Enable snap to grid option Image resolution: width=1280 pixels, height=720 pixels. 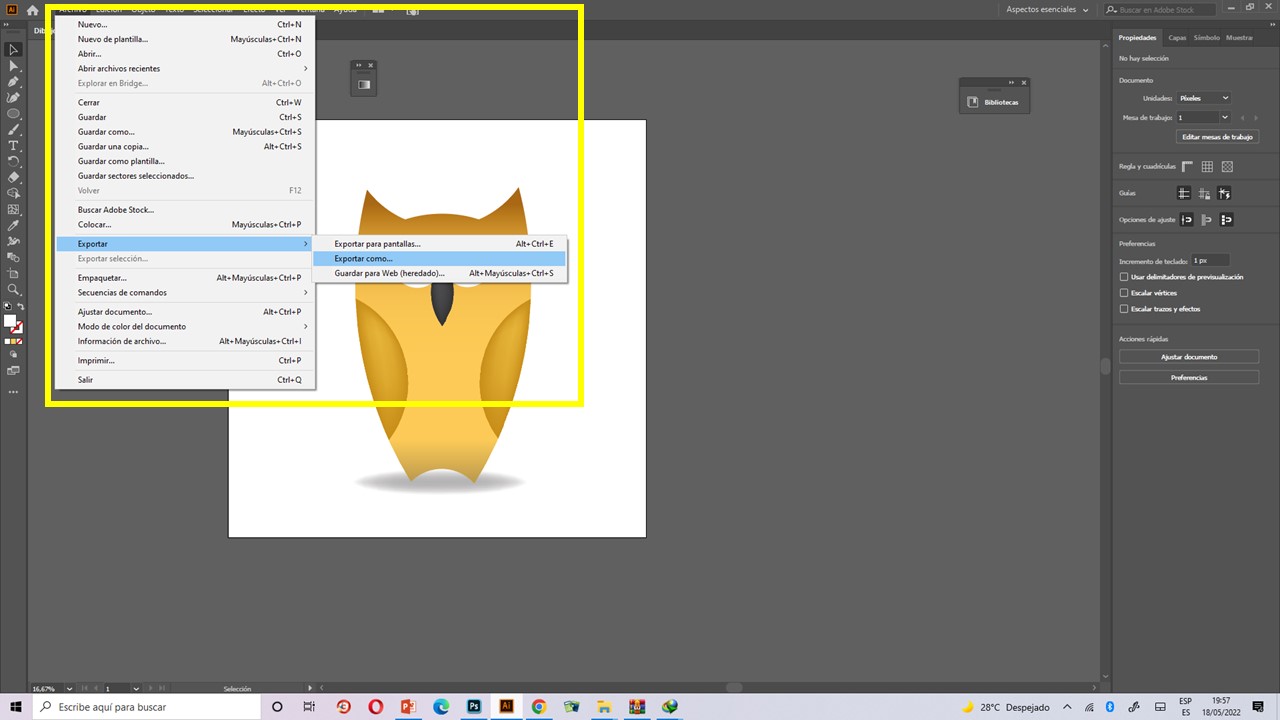click(1207, 219)
